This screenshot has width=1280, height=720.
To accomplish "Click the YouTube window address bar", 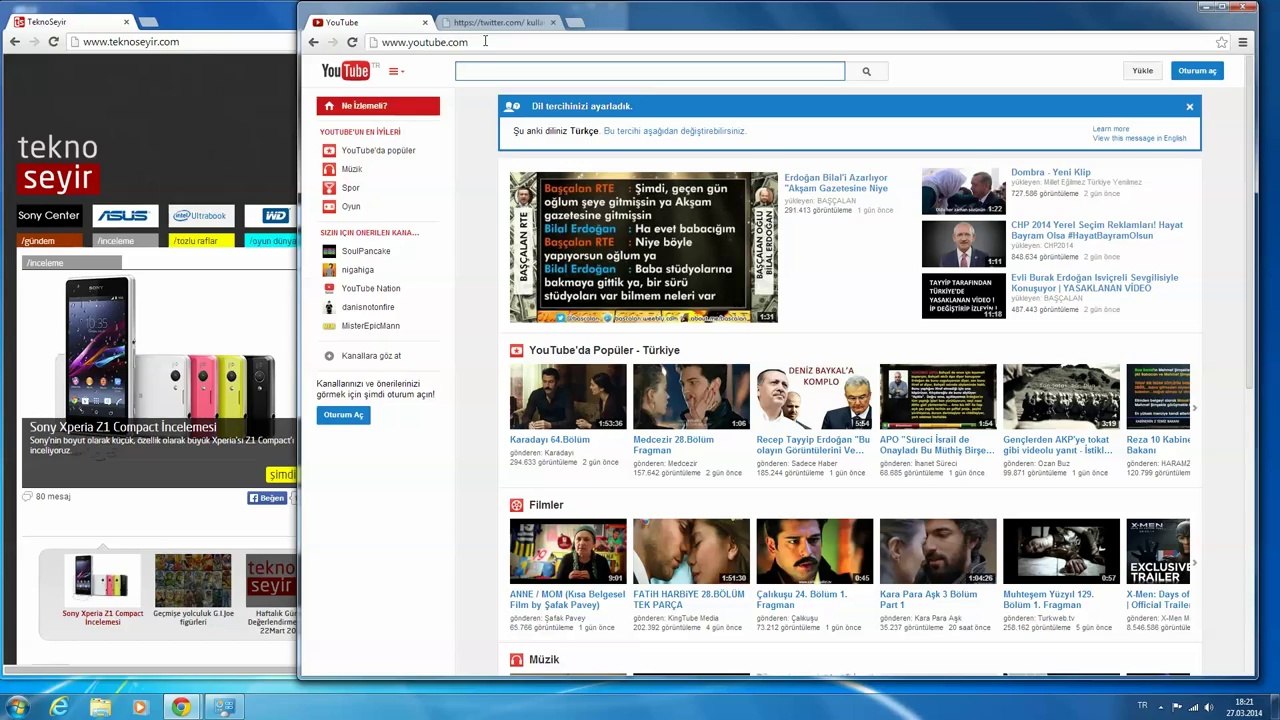I will pyautogui.click(x=798, y=42).
